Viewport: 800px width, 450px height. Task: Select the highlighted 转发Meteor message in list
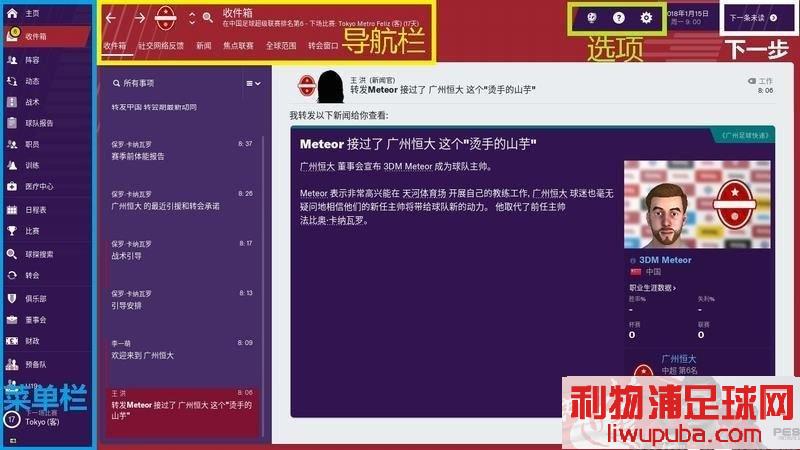point(182,411)
